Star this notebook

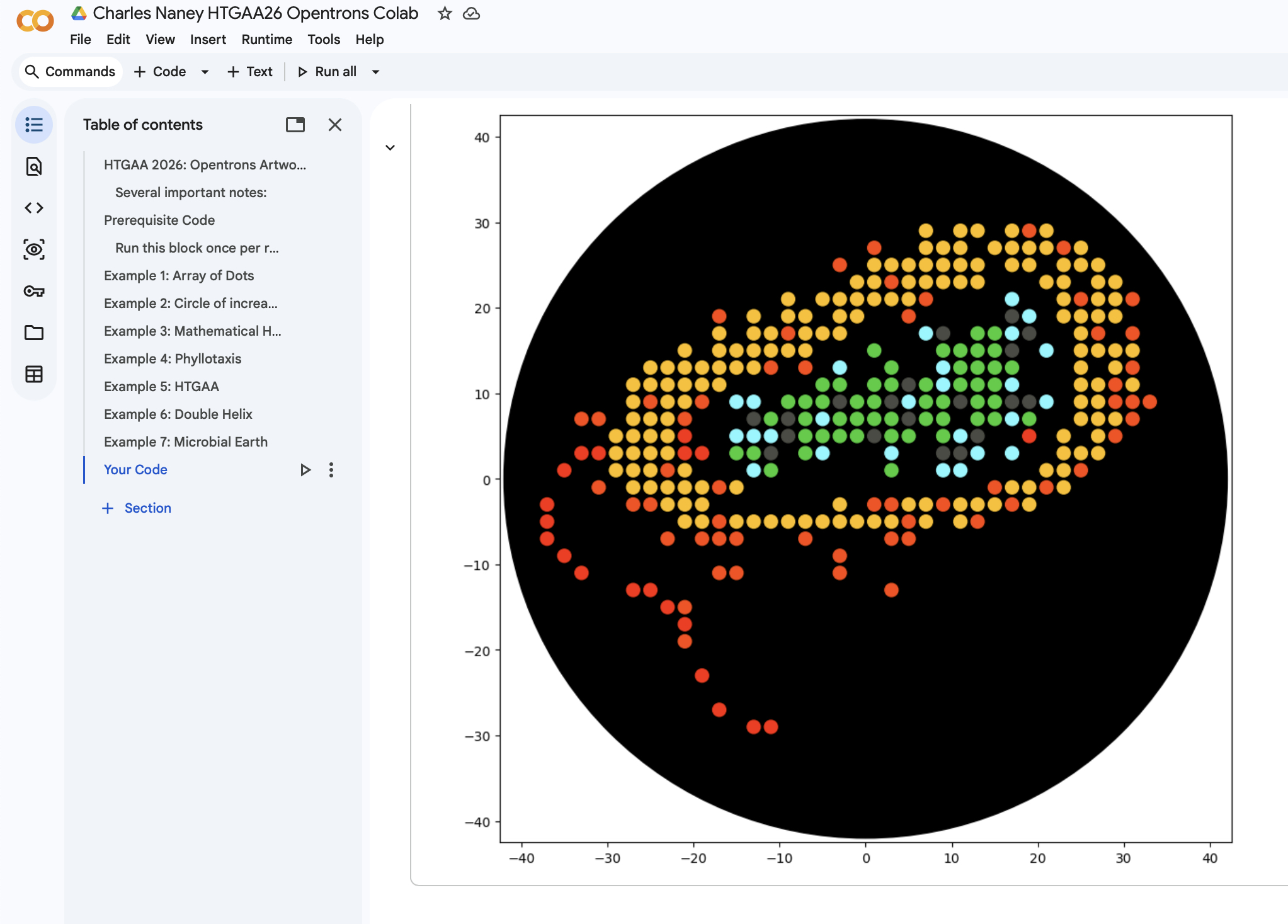click(x=445, y=13)
